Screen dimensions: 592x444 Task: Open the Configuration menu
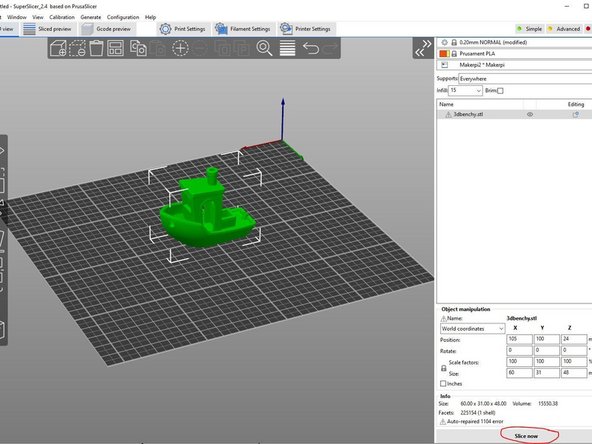coord(123,17)
